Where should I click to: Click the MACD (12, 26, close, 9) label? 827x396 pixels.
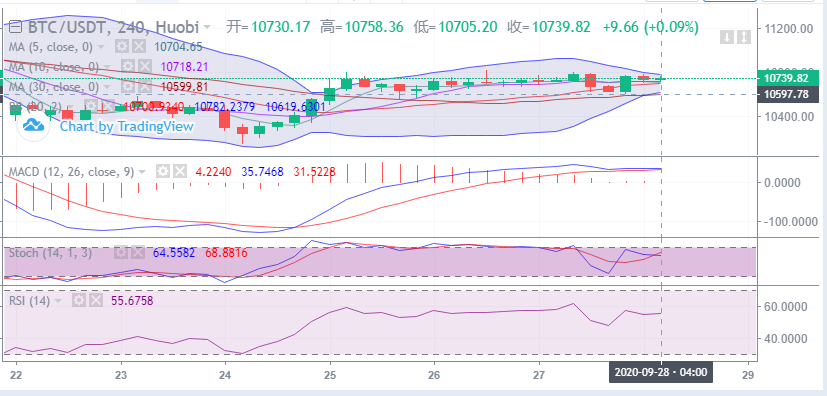(x=71, y=172)
